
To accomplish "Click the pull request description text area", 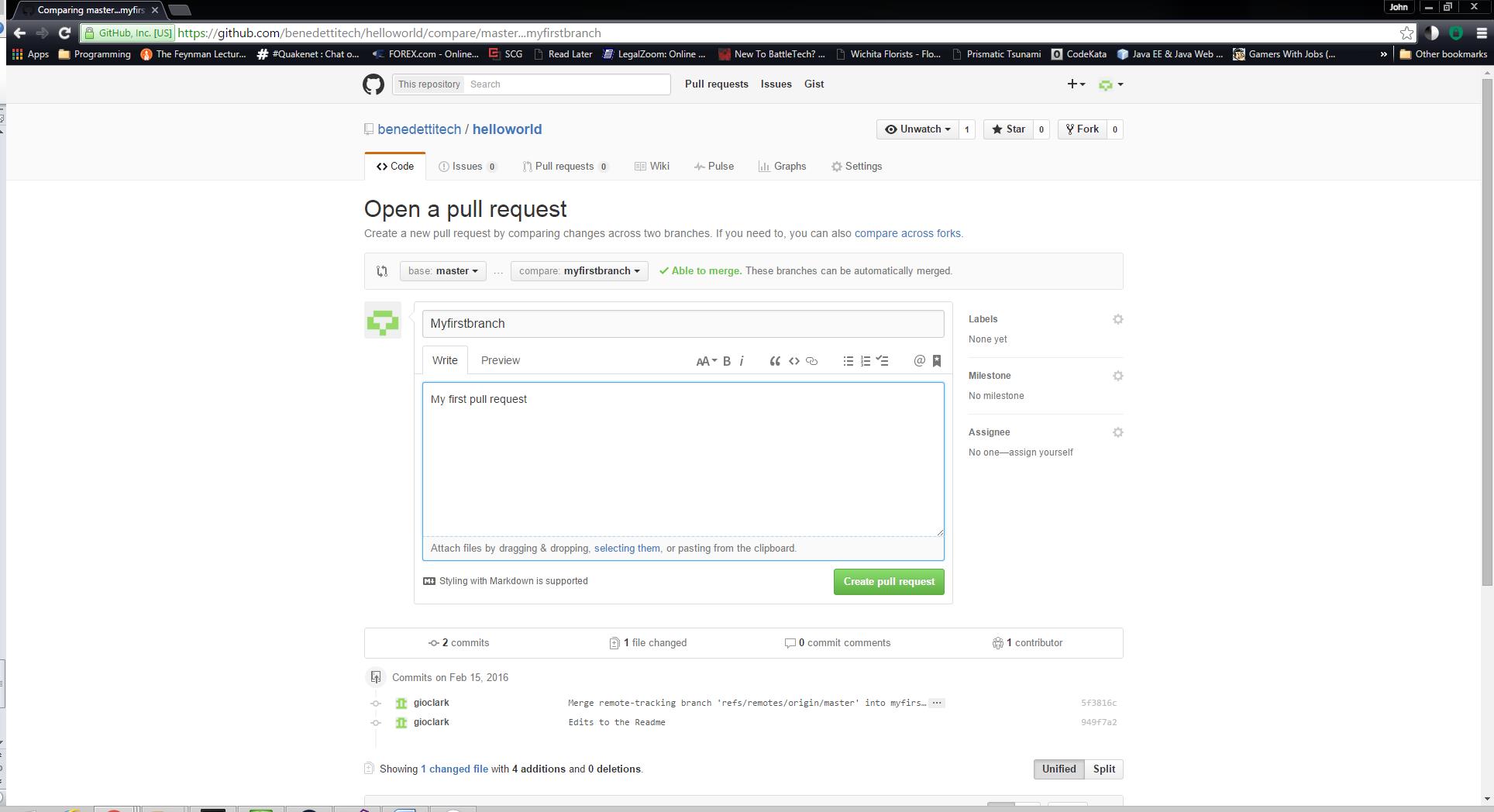I will click(683, 459).
